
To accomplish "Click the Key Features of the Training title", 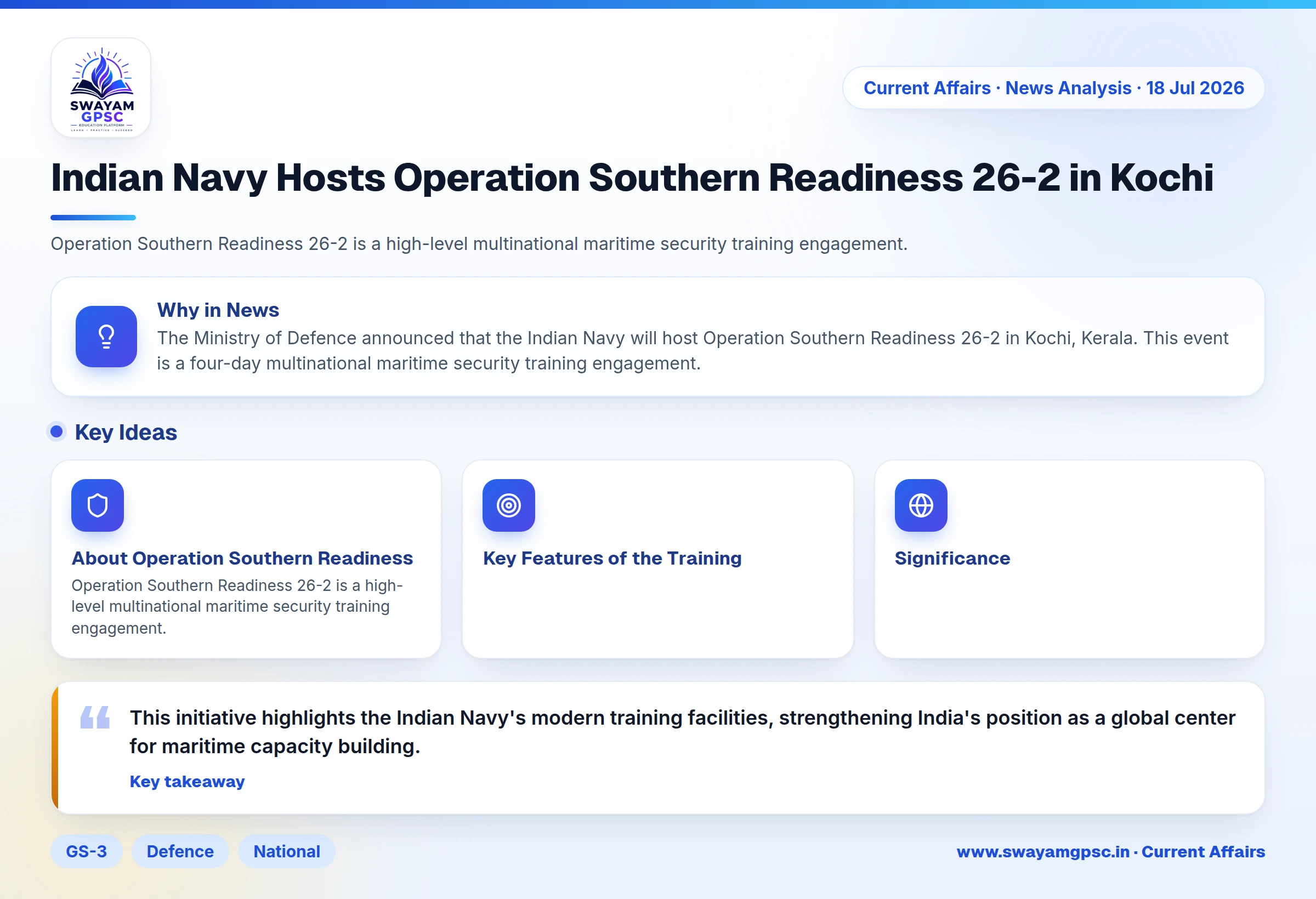I will point(612,558).
